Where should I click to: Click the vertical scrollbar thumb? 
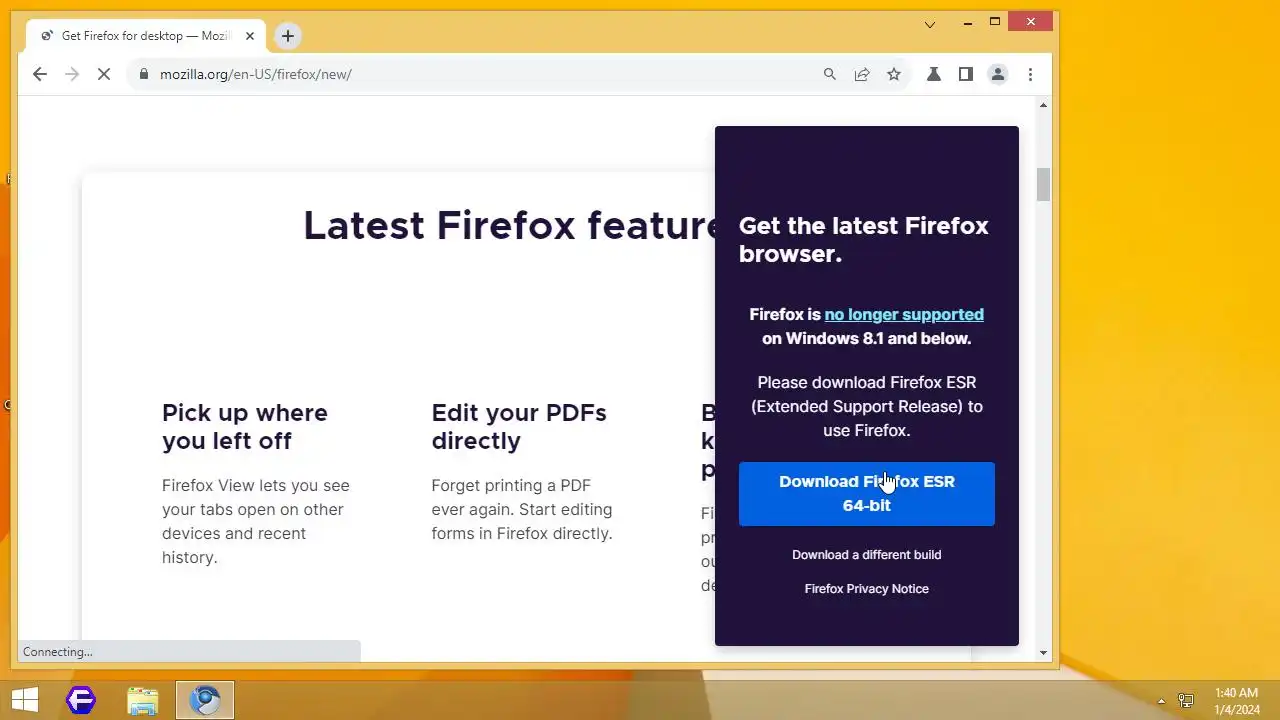(1044, 185)
